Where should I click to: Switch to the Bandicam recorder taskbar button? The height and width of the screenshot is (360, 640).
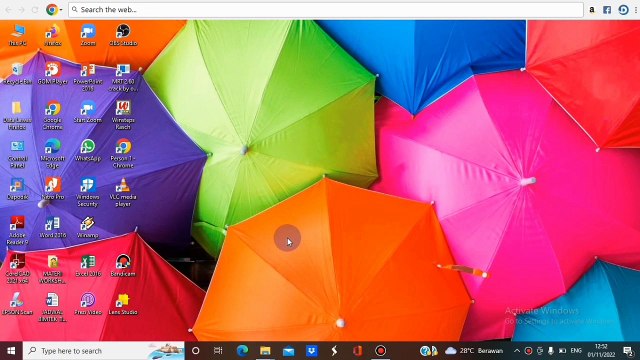point(380,351)
